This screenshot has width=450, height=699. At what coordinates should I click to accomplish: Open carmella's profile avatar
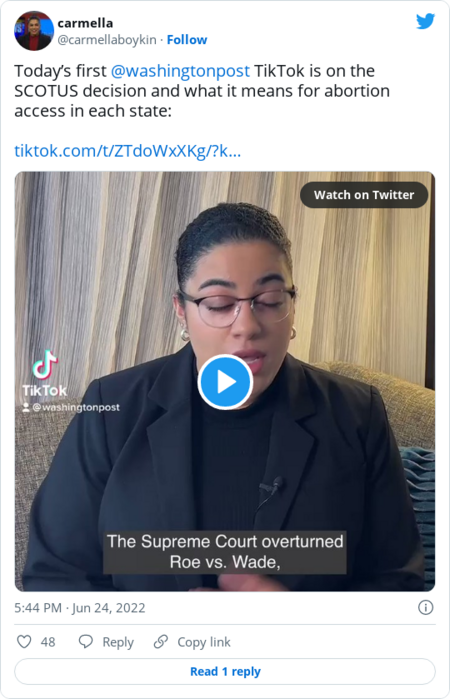point(34,31)
